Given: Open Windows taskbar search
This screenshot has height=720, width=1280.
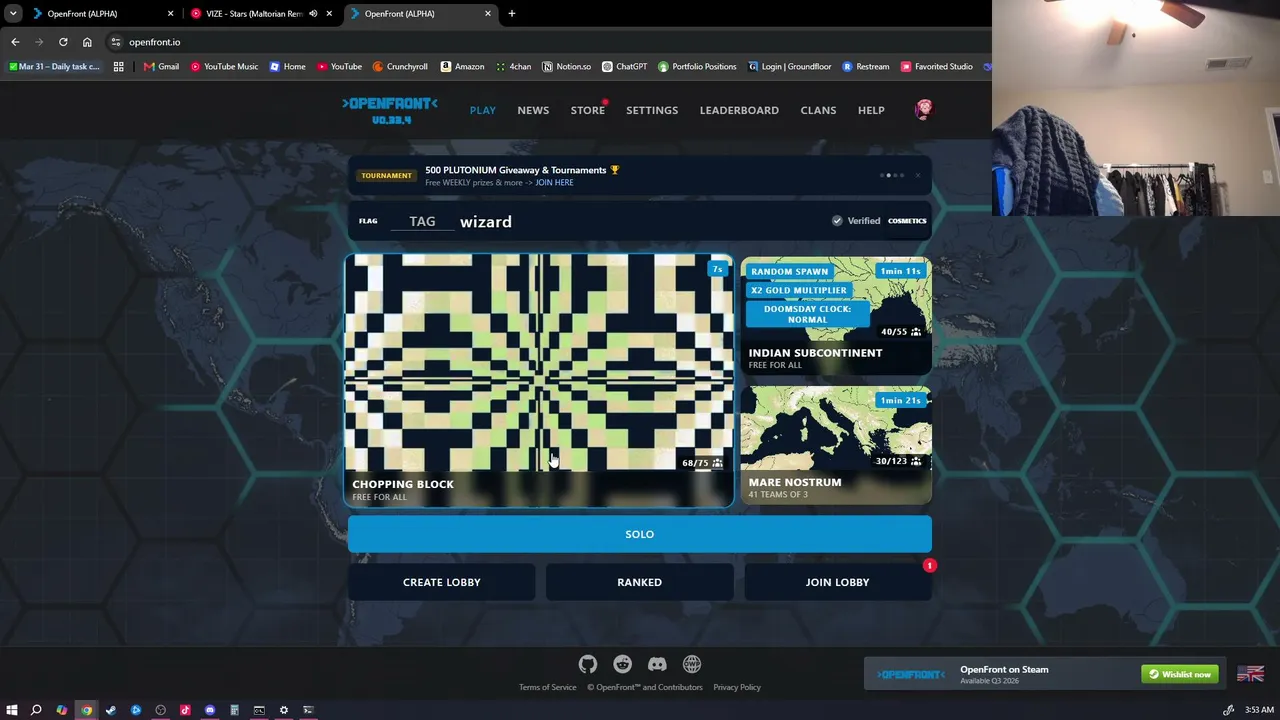Looking at the screenshot, I should 36,710.
